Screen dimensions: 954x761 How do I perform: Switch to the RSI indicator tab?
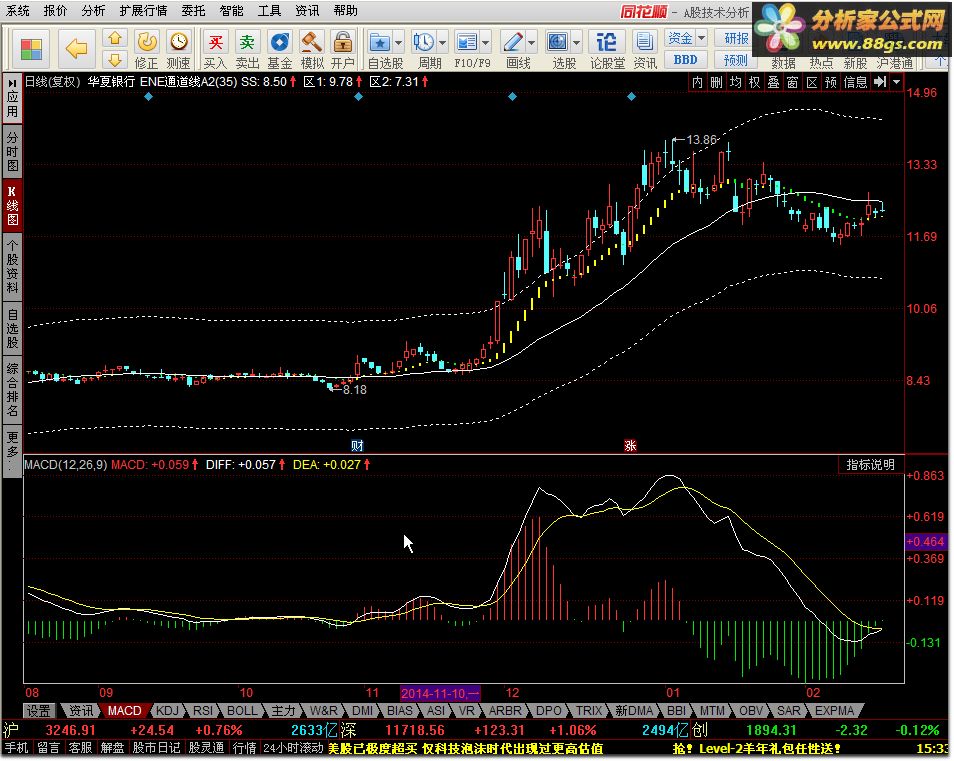(x=203, y=711)
